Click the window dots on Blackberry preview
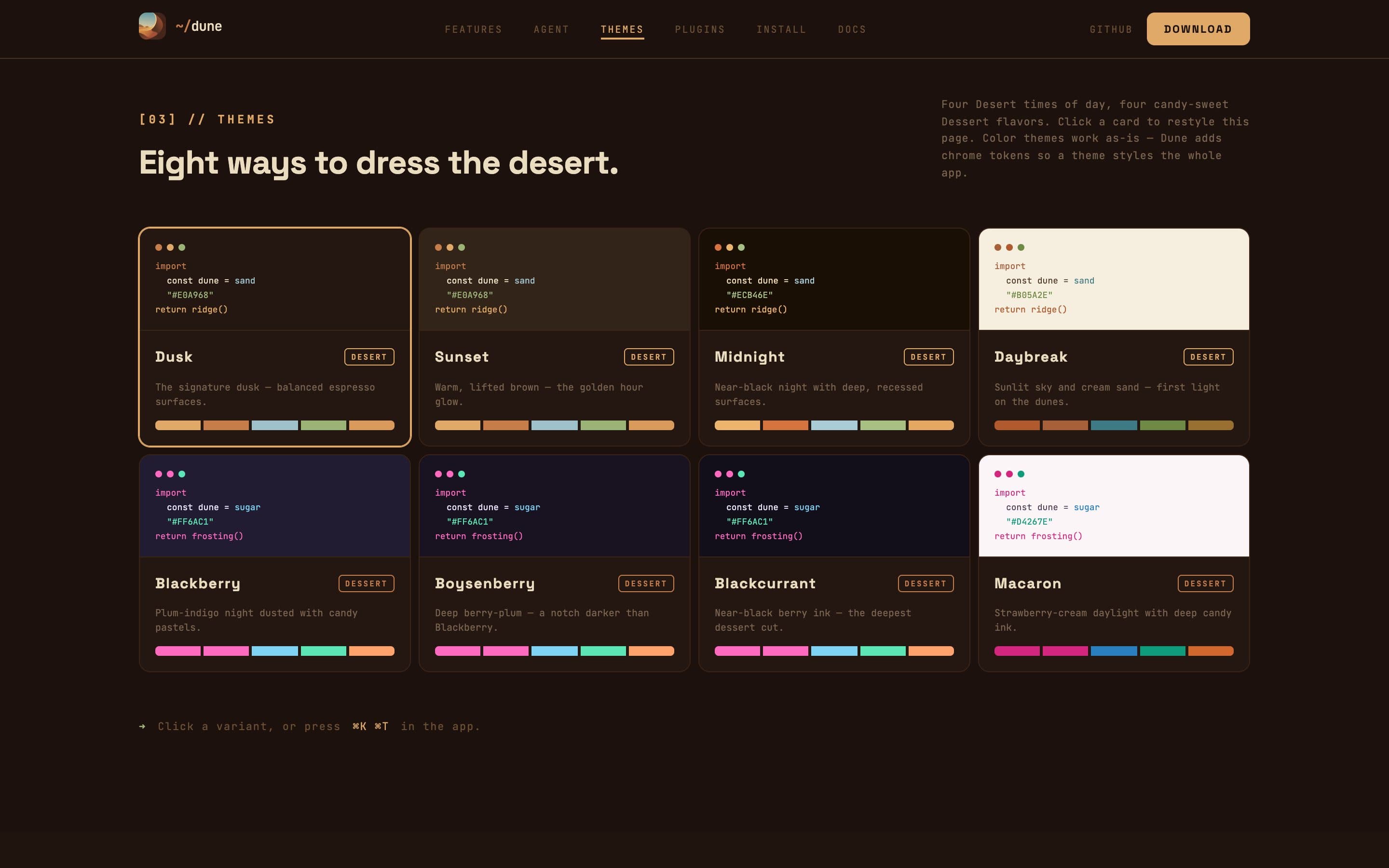This screenshot has height=868, width=1389. click(170, 474)
